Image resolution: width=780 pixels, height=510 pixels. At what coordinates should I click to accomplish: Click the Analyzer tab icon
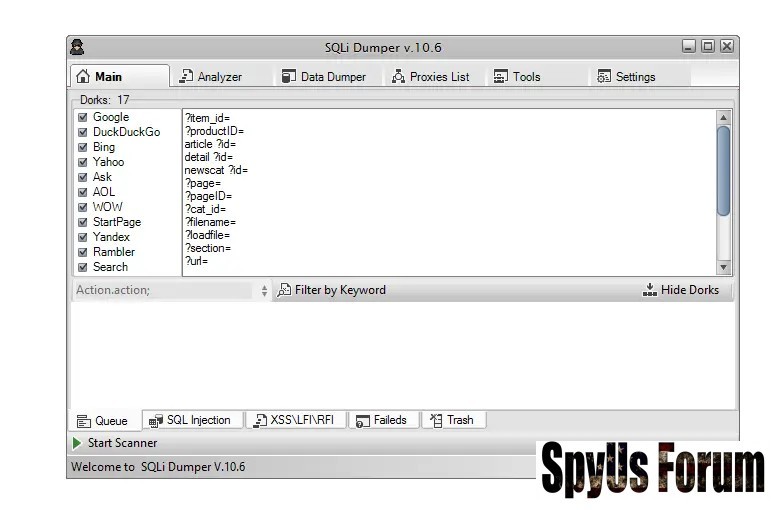[186, 77]
